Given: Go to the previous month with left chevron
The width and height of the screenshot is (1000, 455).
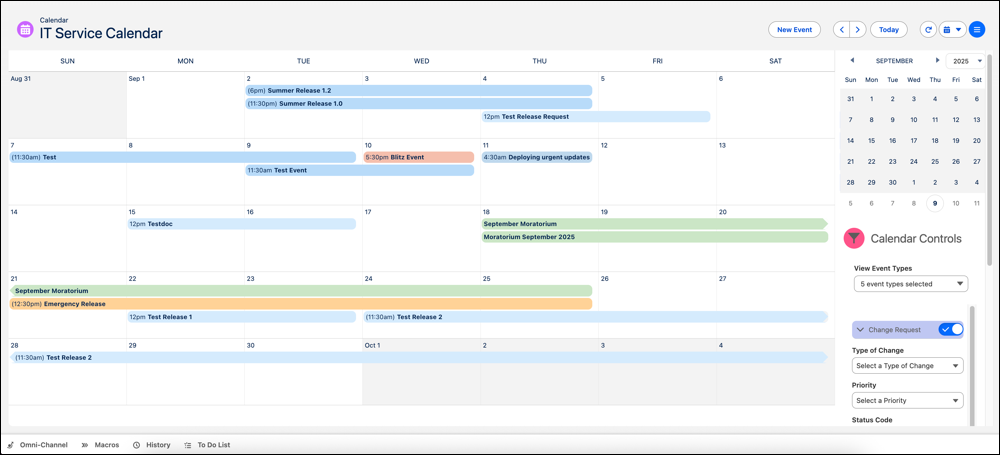Looking at the screenshot, I should (x=842, y=29).
